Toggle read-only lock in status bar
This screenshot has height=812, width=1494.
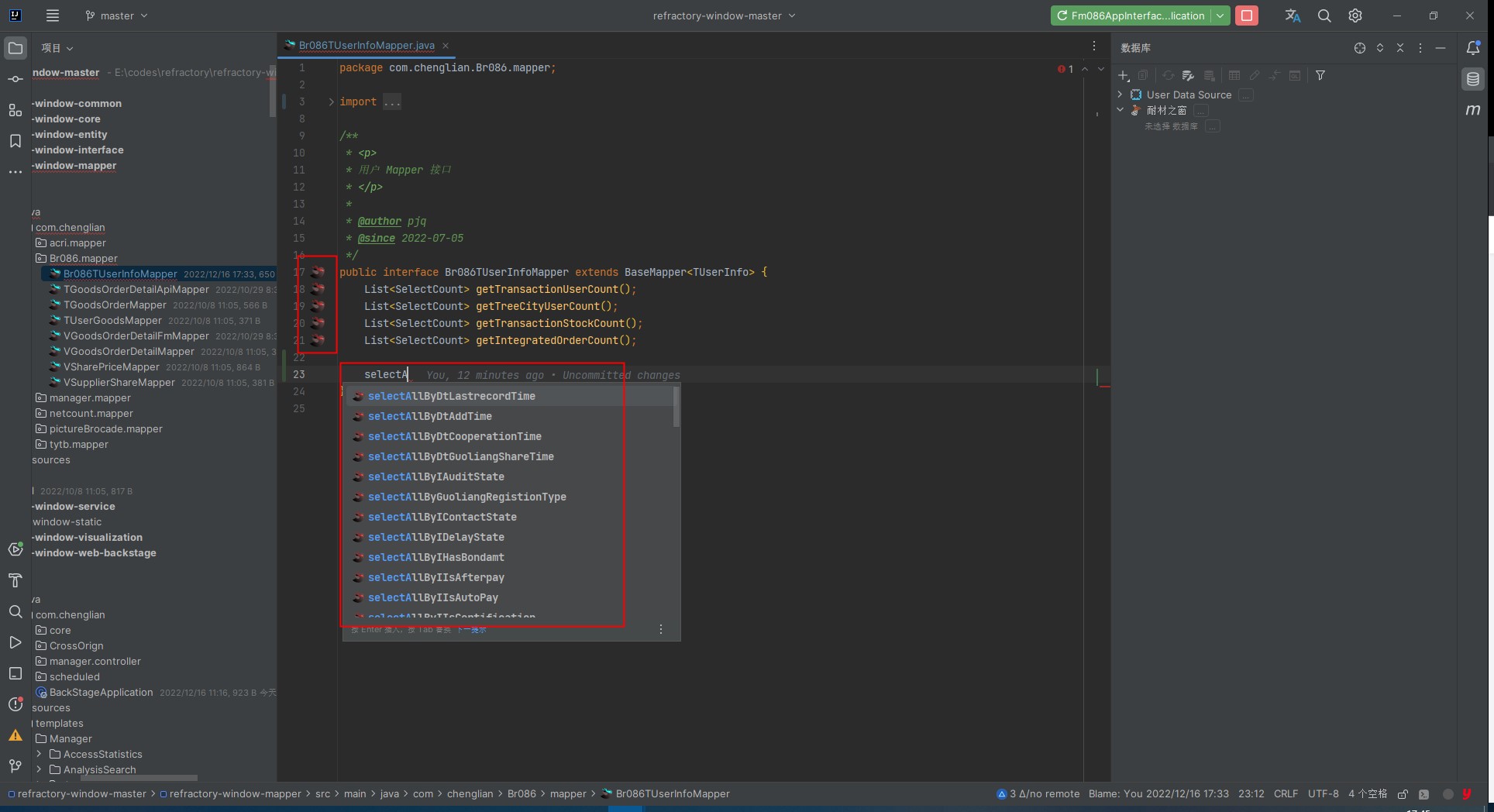pos(1403,794)
